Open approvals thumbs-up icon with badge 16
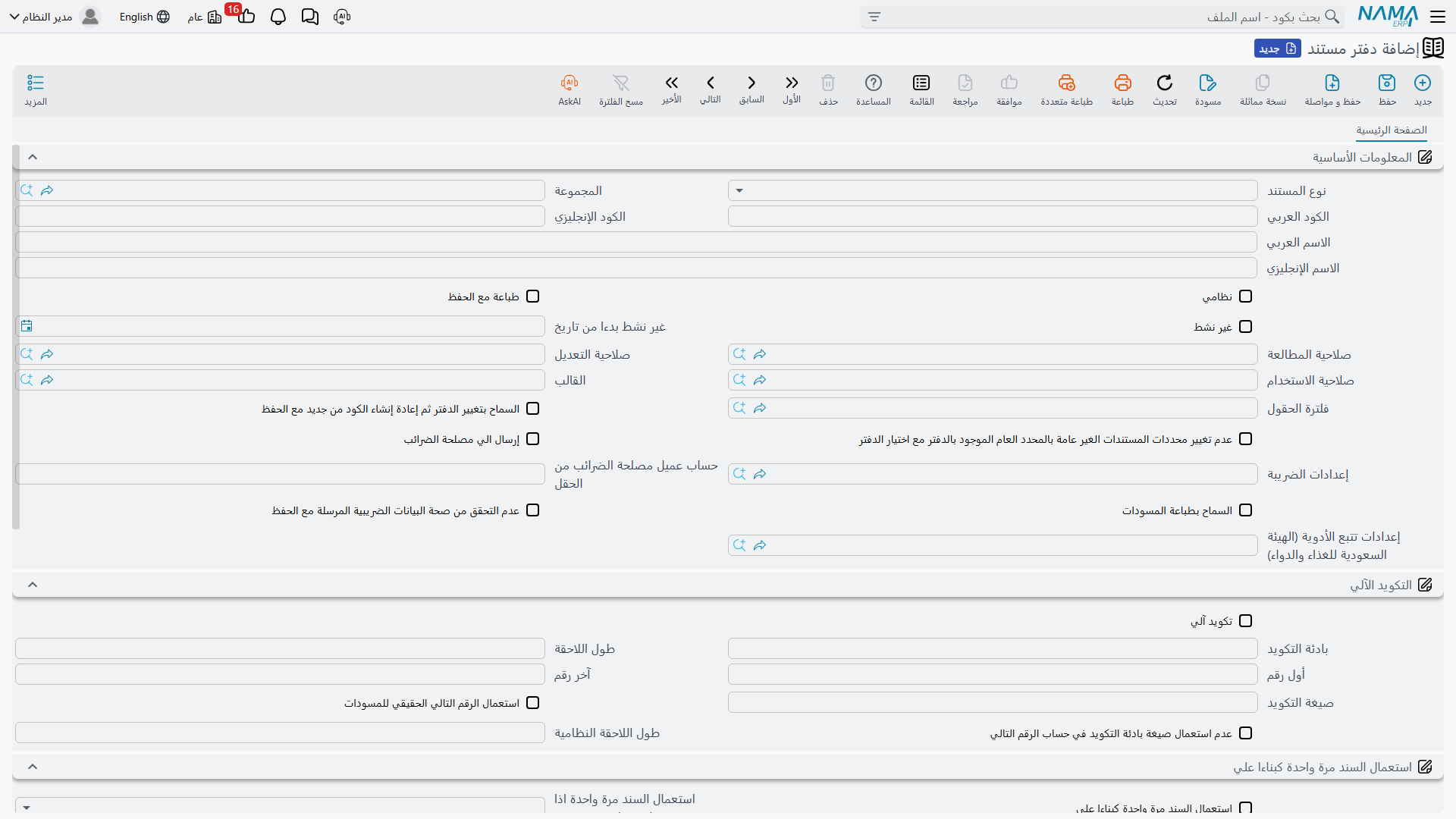This screenshot has height=819, width=1456. (x=245, y=15)
